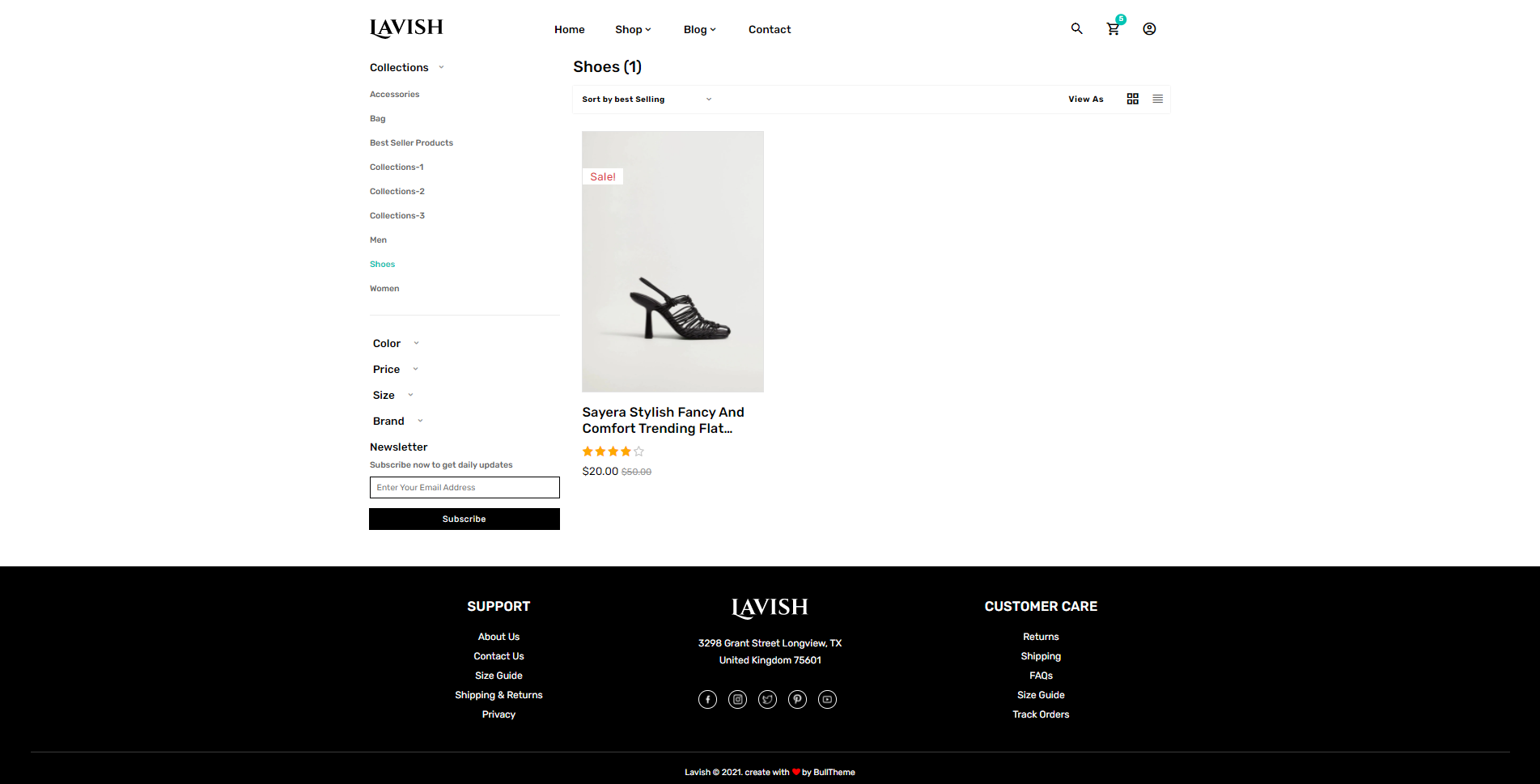This screenshot has width=1540, height=784.
Task: Click the Sale! badge on product
Action: 603,176
